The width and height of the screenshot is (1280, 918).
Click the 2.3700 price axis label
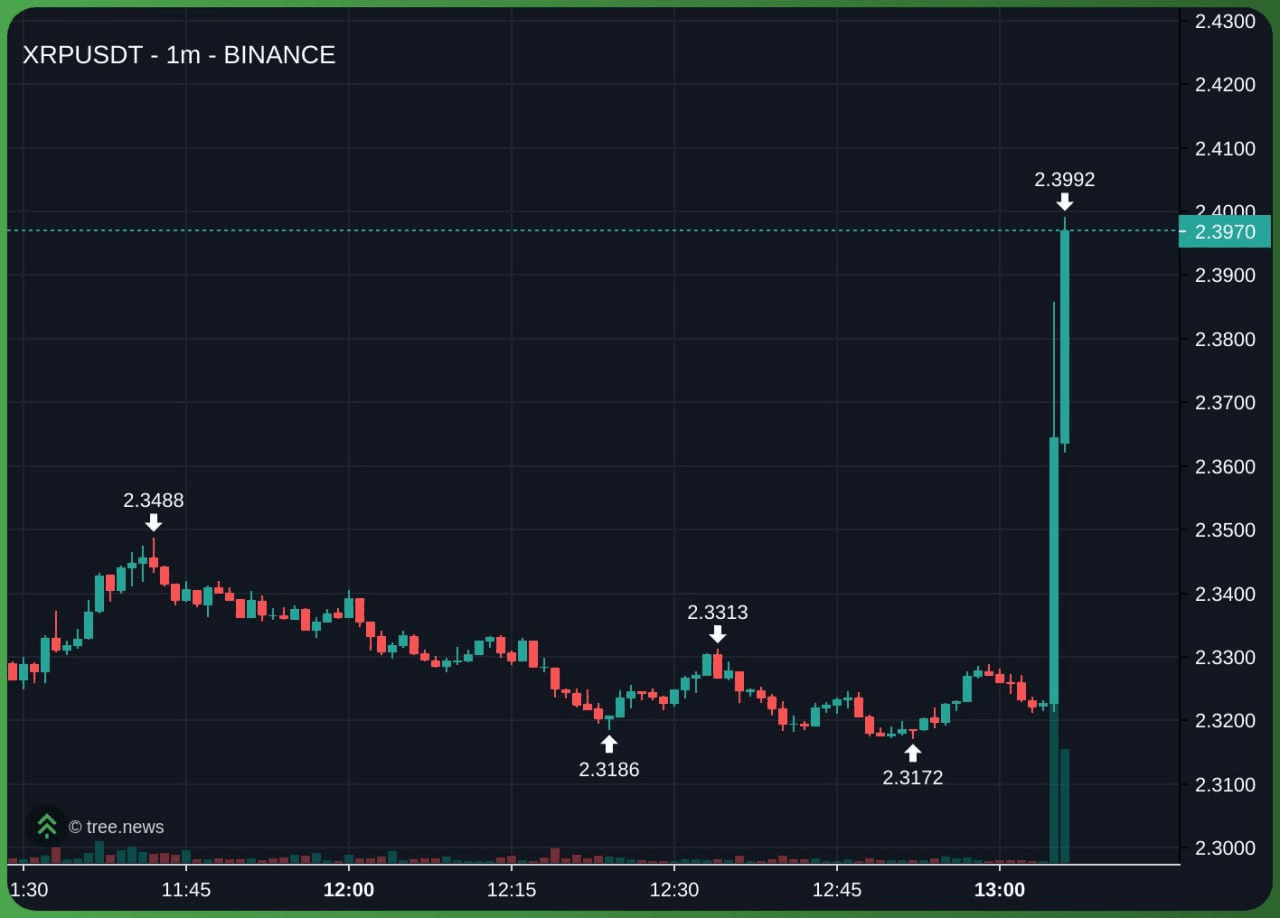coord(1225,403)
